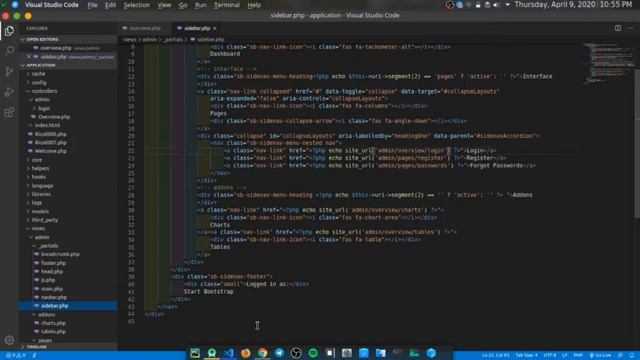Open the Terminal menu
The height and width of the screenshot is (360, 640).
[x=227, y=5]
